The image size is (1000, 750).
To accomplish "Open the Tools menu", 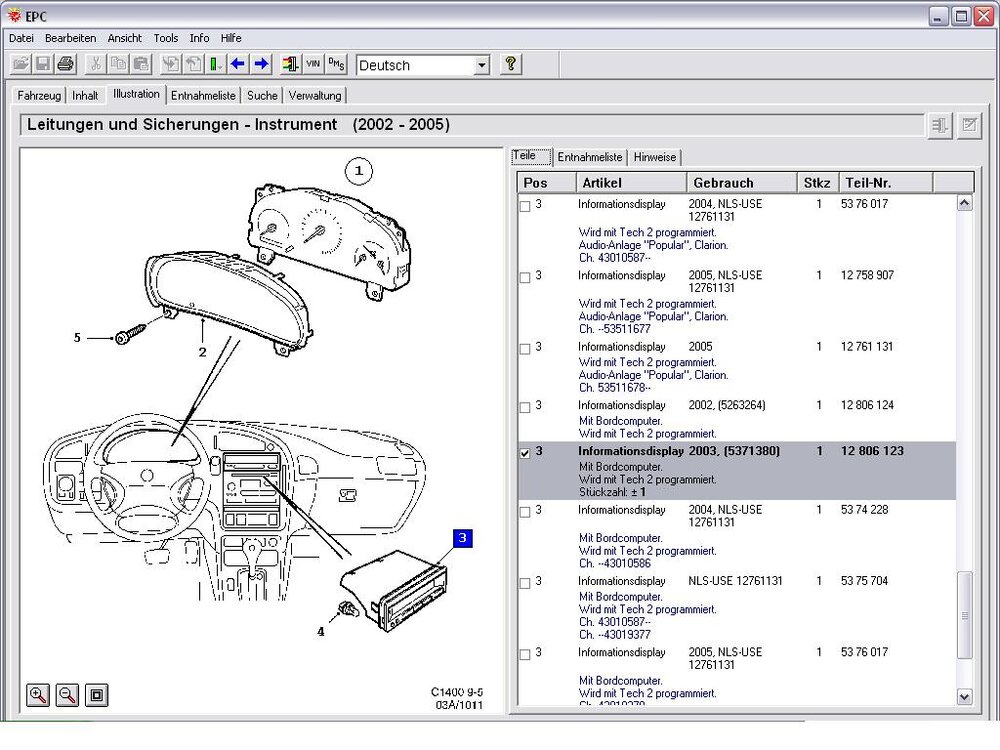I will coord(166,38).
